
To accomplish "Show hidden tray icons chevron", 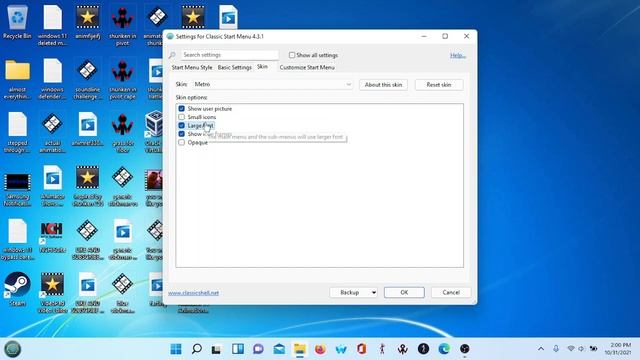I will pos(541,349).
